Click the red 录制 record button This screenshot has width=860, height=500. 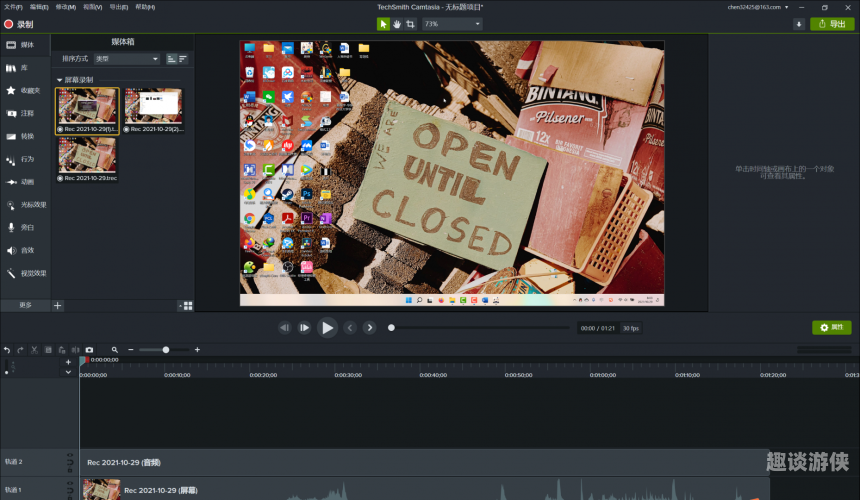point(19,24)
